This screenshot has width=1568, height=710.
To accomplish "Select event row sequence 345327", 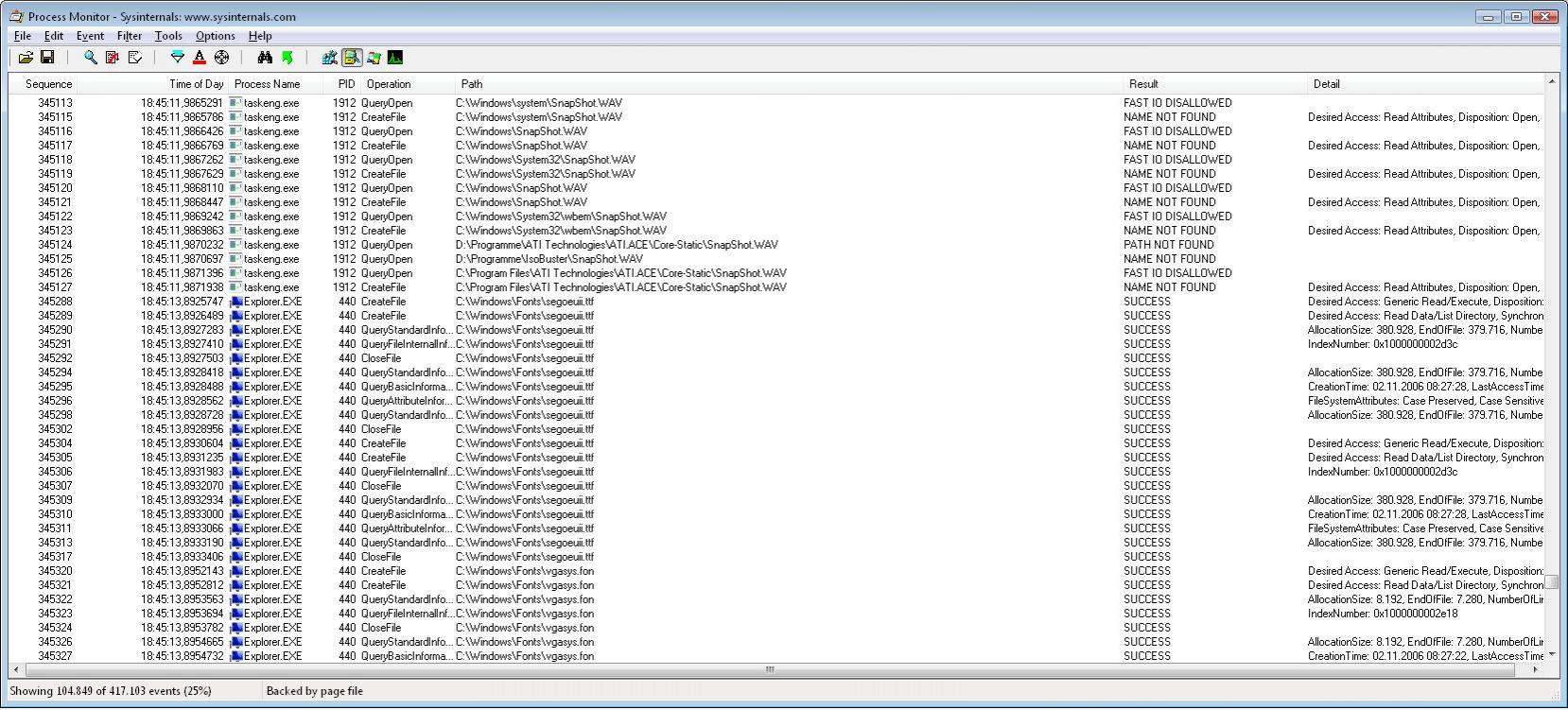I will pyautogui.click(x=776, y=656).
